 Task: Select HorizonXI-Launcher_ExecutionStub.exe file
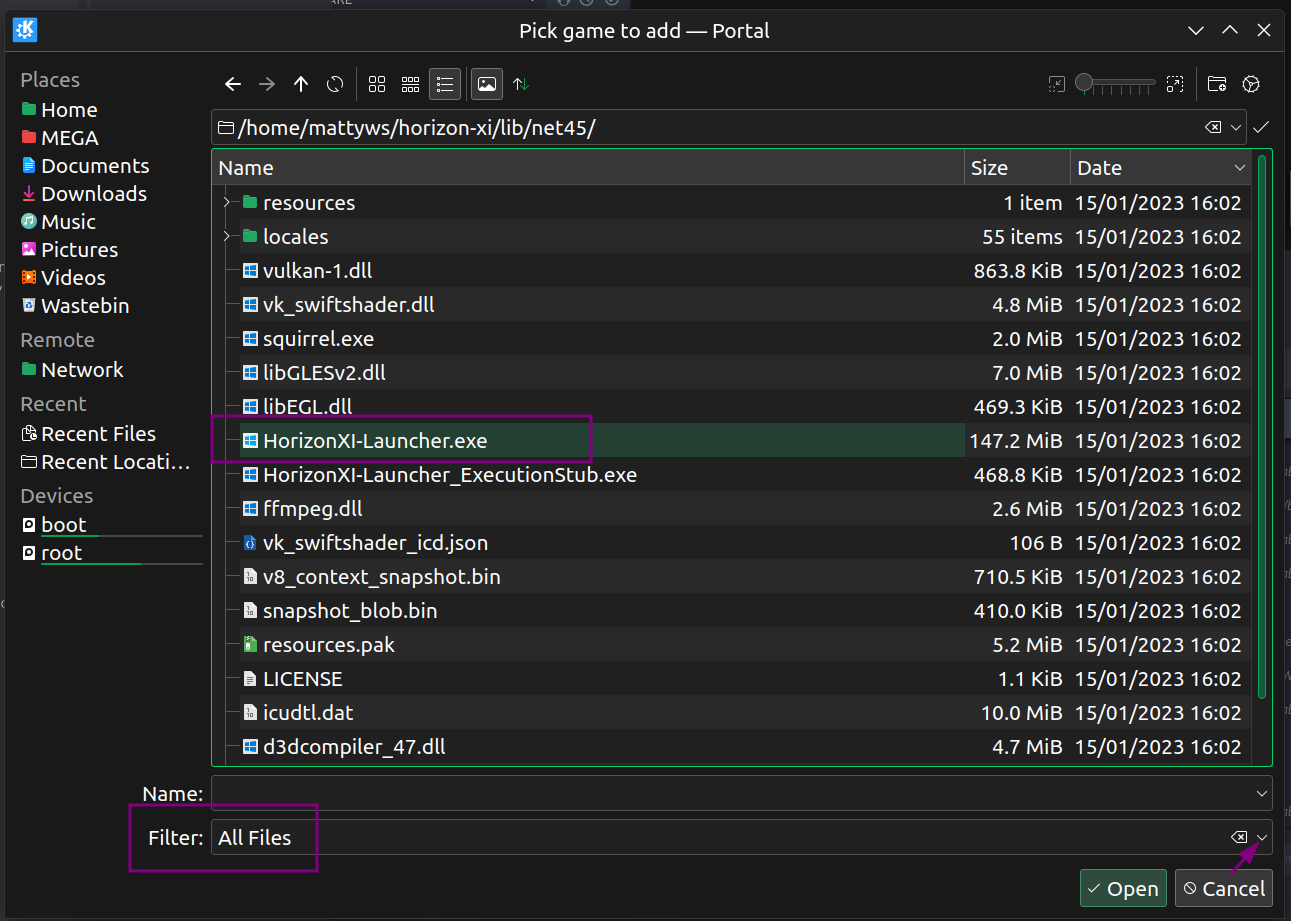pos(449,474)
